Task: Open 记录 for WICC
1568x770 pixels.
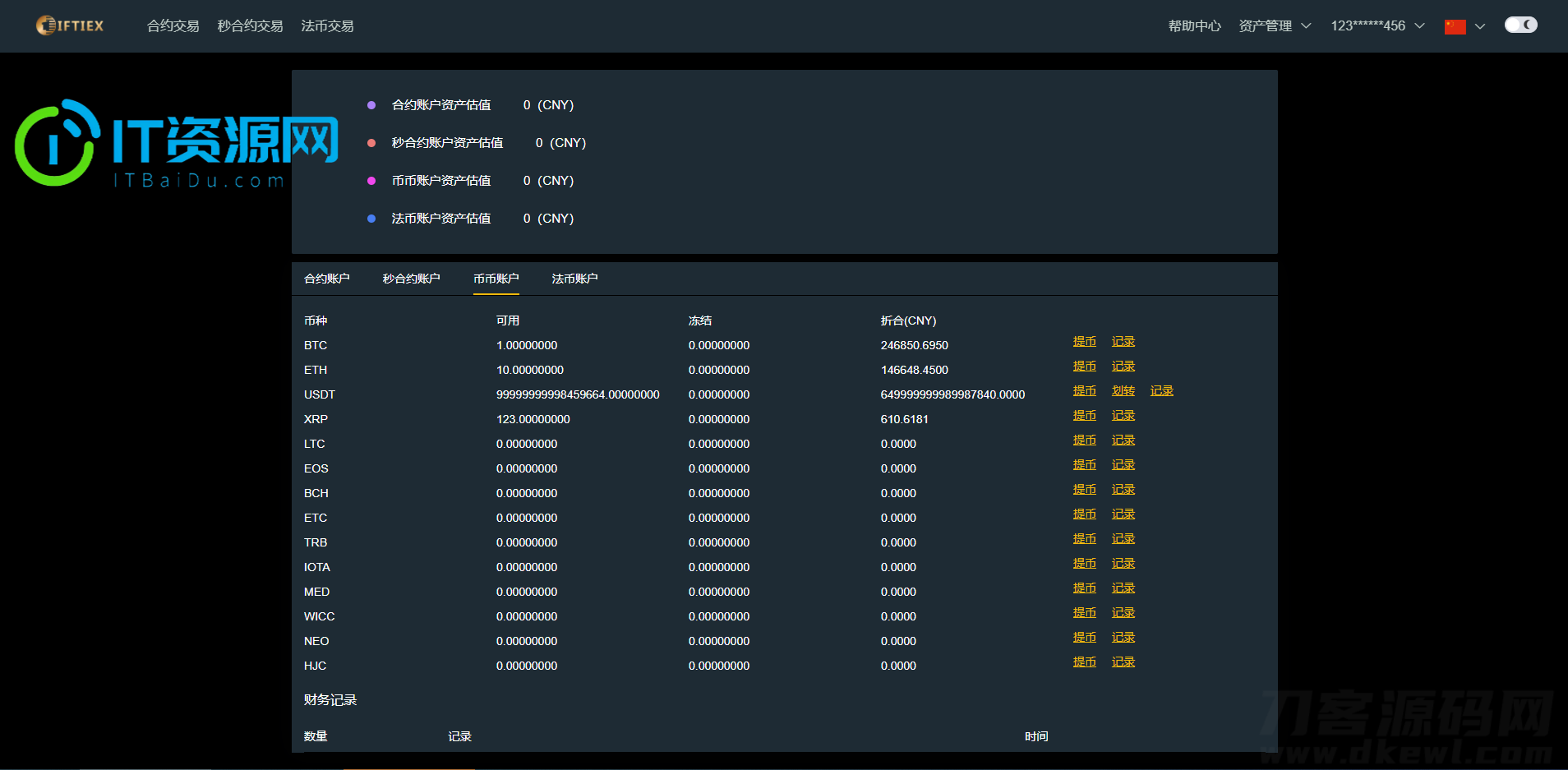Action: [1123, 613]
